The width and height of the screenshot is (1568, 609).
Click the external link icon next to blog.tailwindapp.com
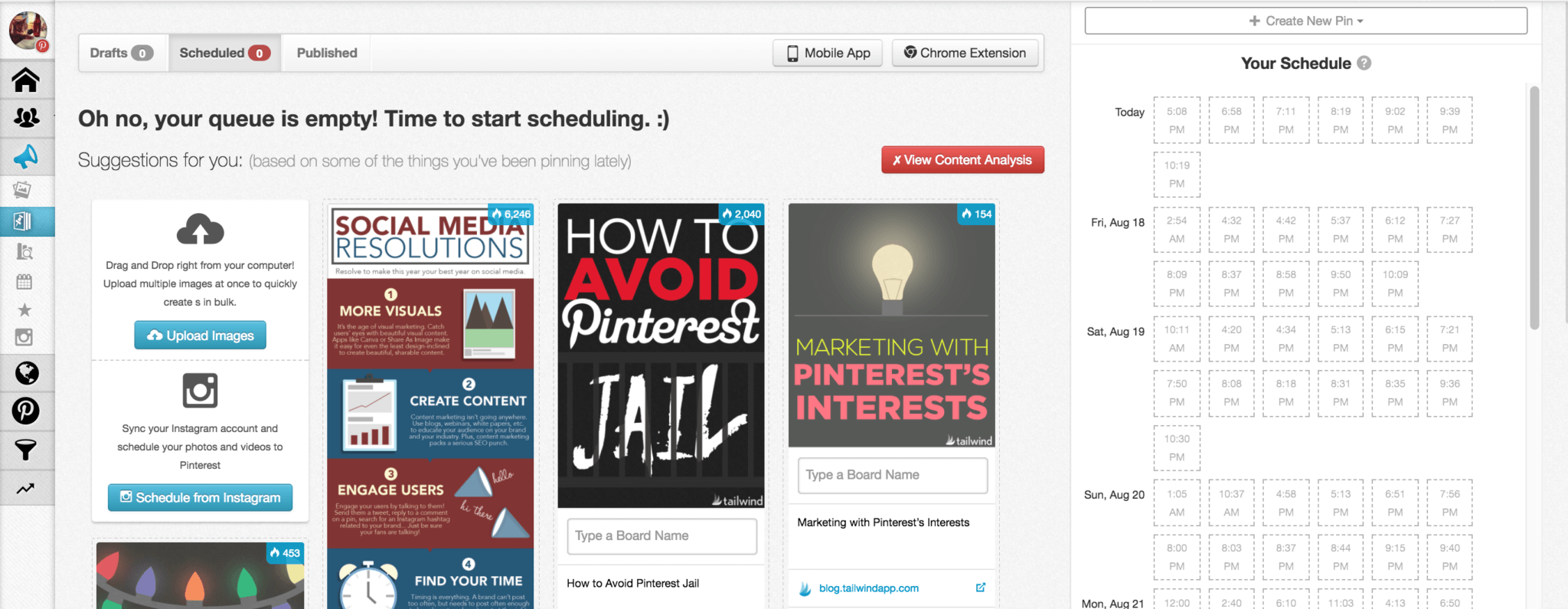(x=981, y=588)
